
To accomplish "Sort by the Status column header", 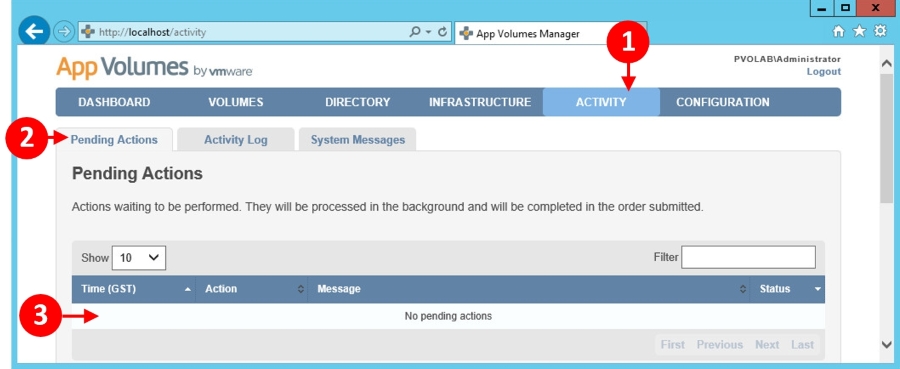I will point(788,289).
